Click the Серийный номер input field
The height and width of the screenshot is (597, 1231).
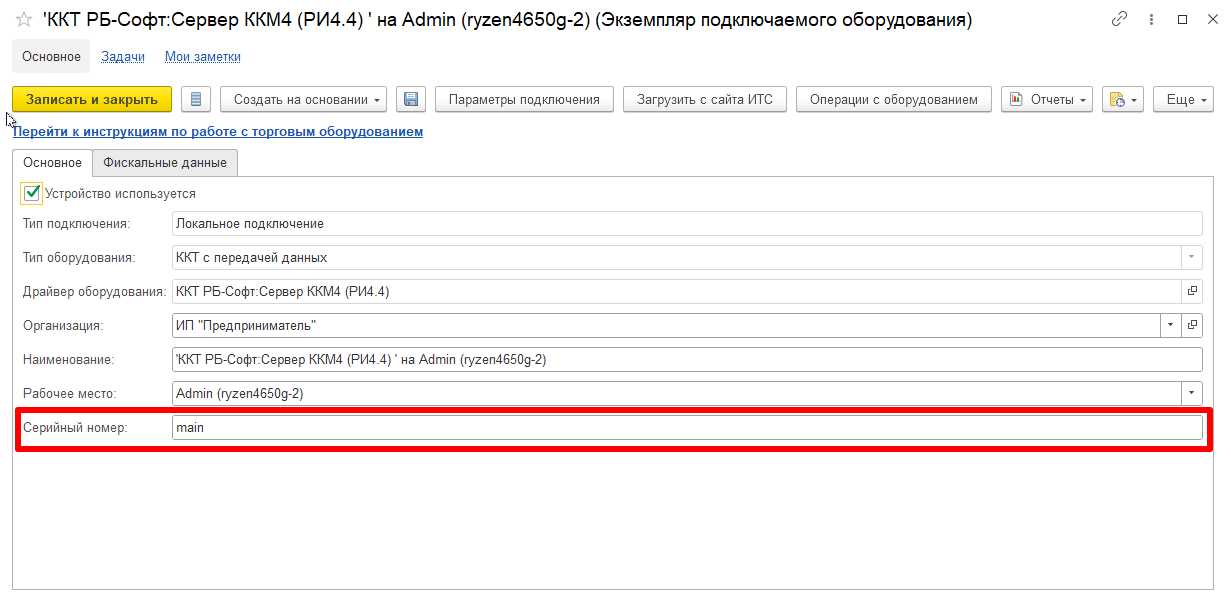(687, 427)
